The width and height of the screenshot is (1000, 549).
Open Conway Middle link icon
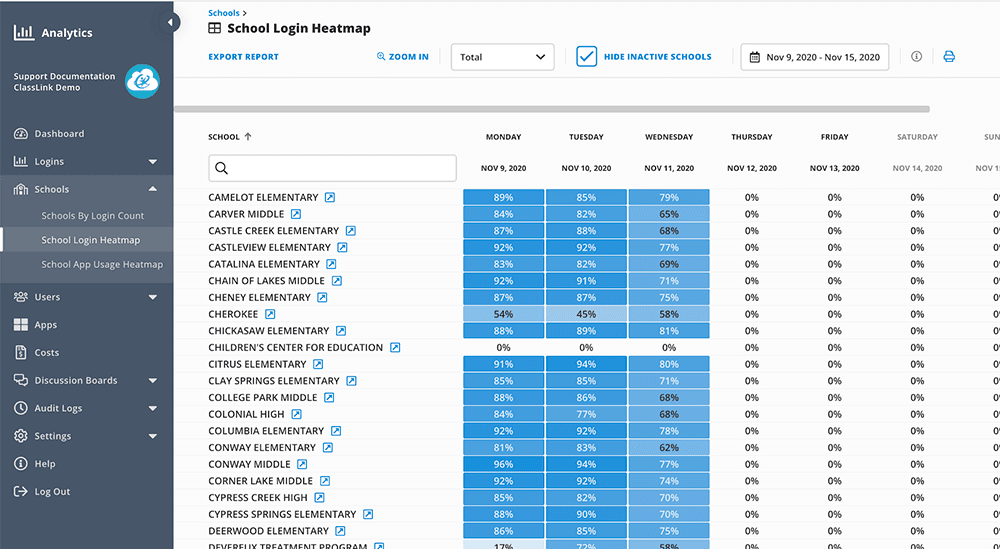click(302, 464)
